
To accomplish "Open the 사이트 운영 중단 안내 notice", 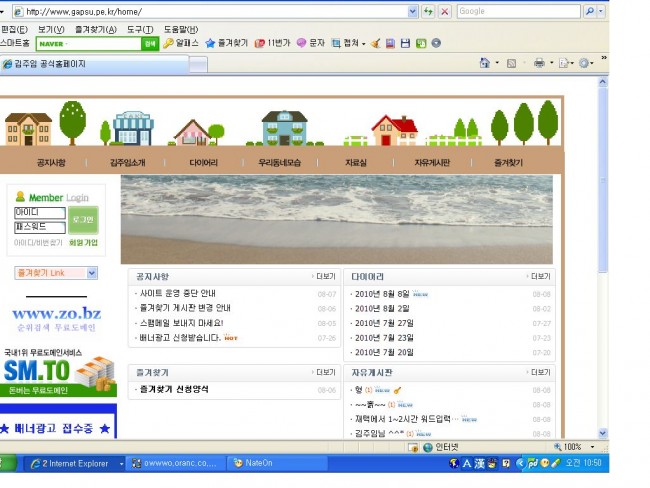I will point(178,294).
